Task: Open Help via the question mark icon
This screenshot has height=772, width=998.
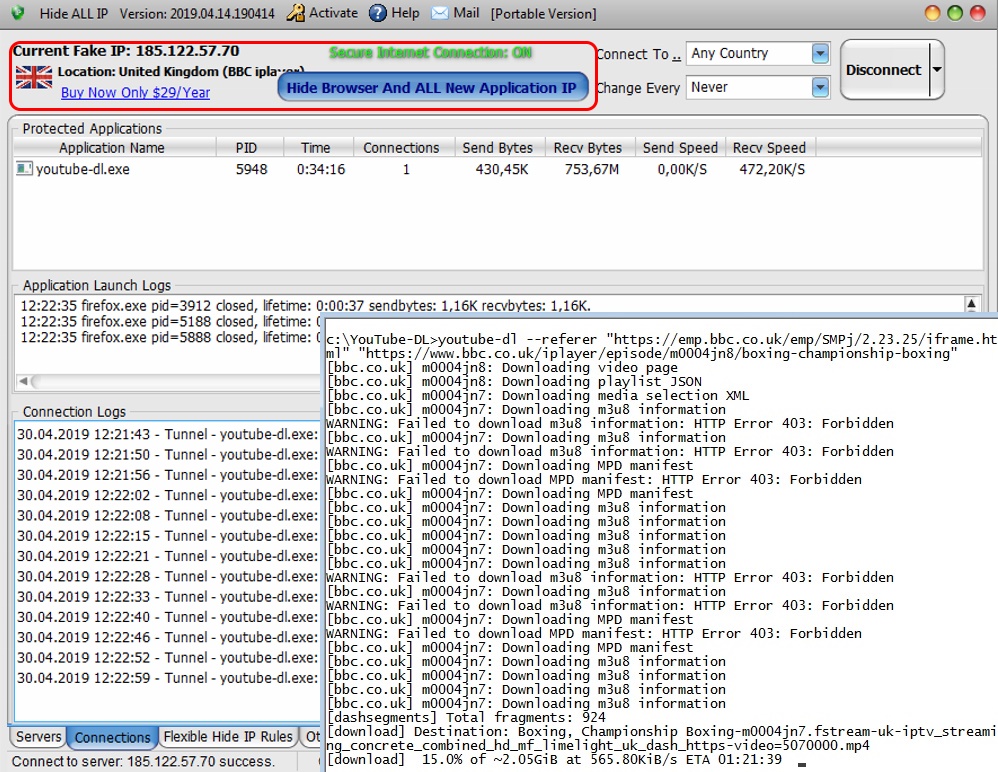Action: [x=377, y=13]
